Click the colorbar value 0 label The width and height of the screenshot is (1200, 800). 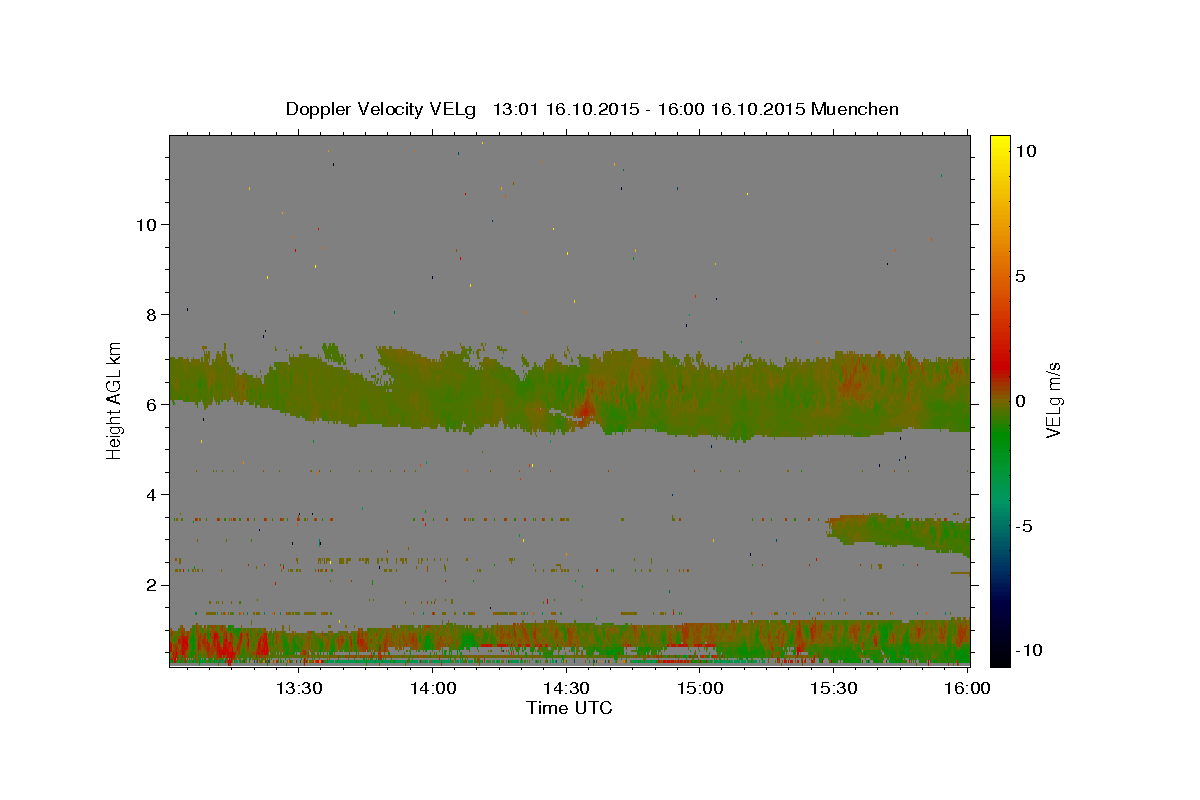point(1020,401)
